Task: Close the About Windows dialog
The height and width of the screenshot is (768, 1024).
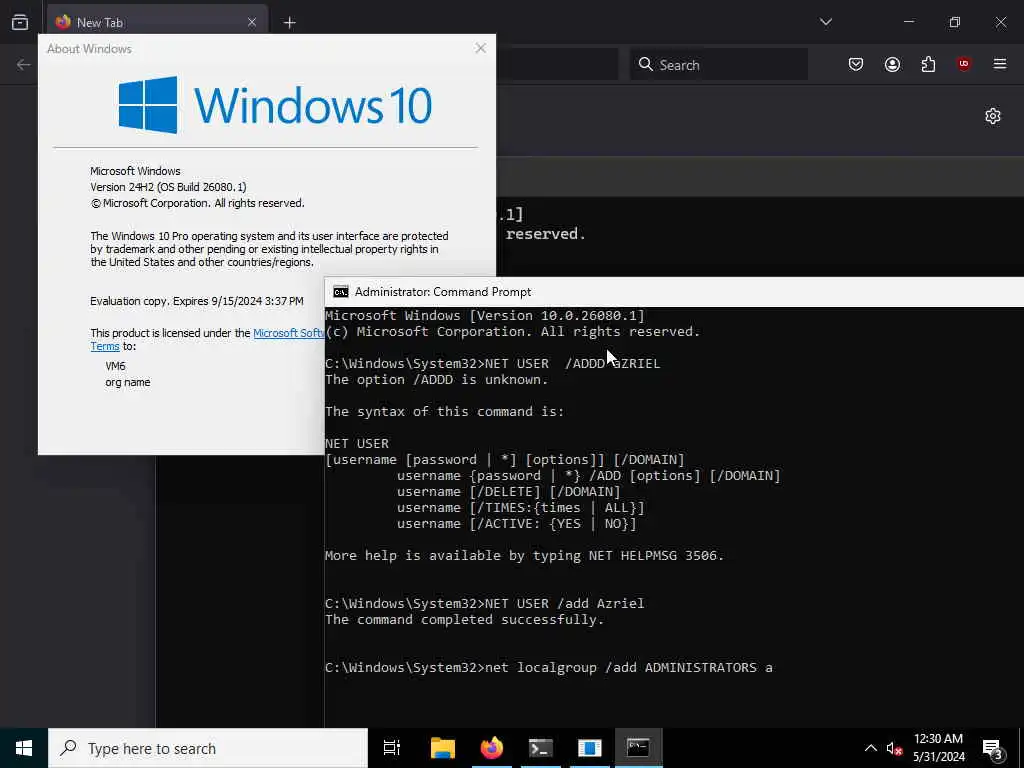Action: pyautogui.click(x=481, y=48)
